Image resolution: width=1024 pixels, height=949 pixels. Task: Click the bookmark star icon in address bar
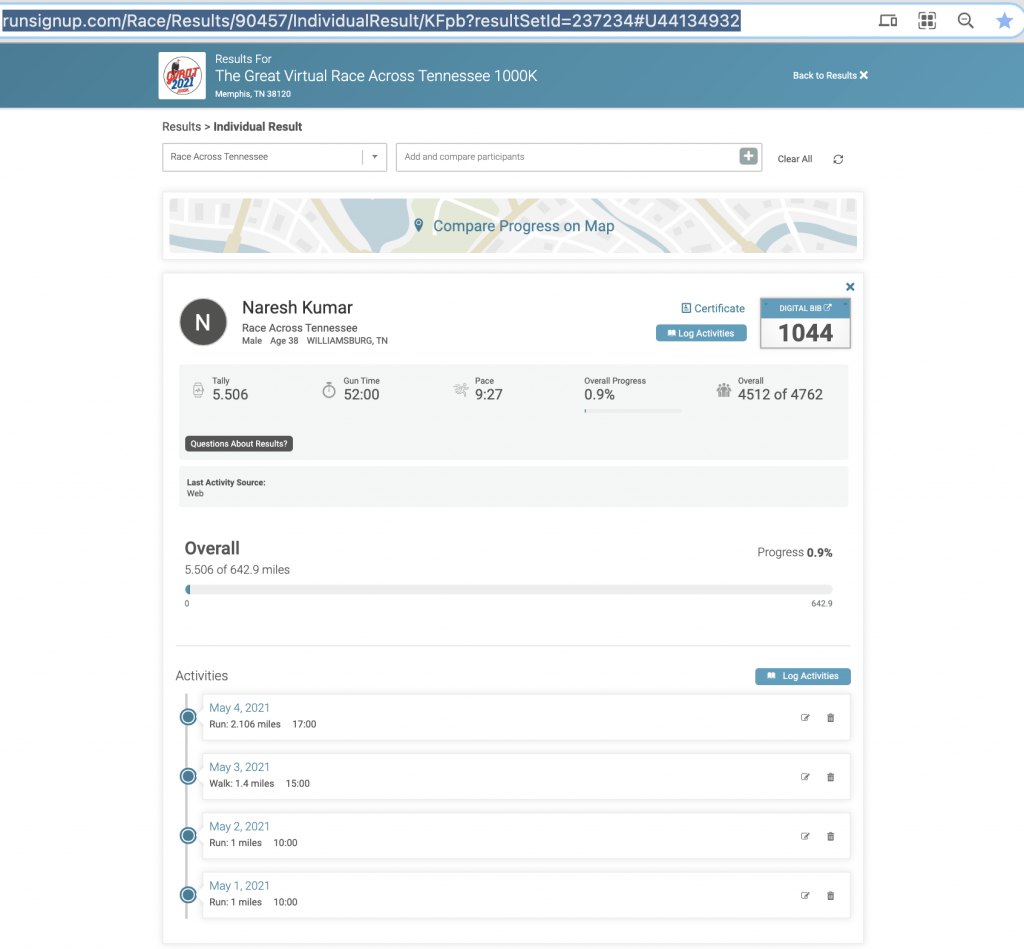(x=1004, y=21)
